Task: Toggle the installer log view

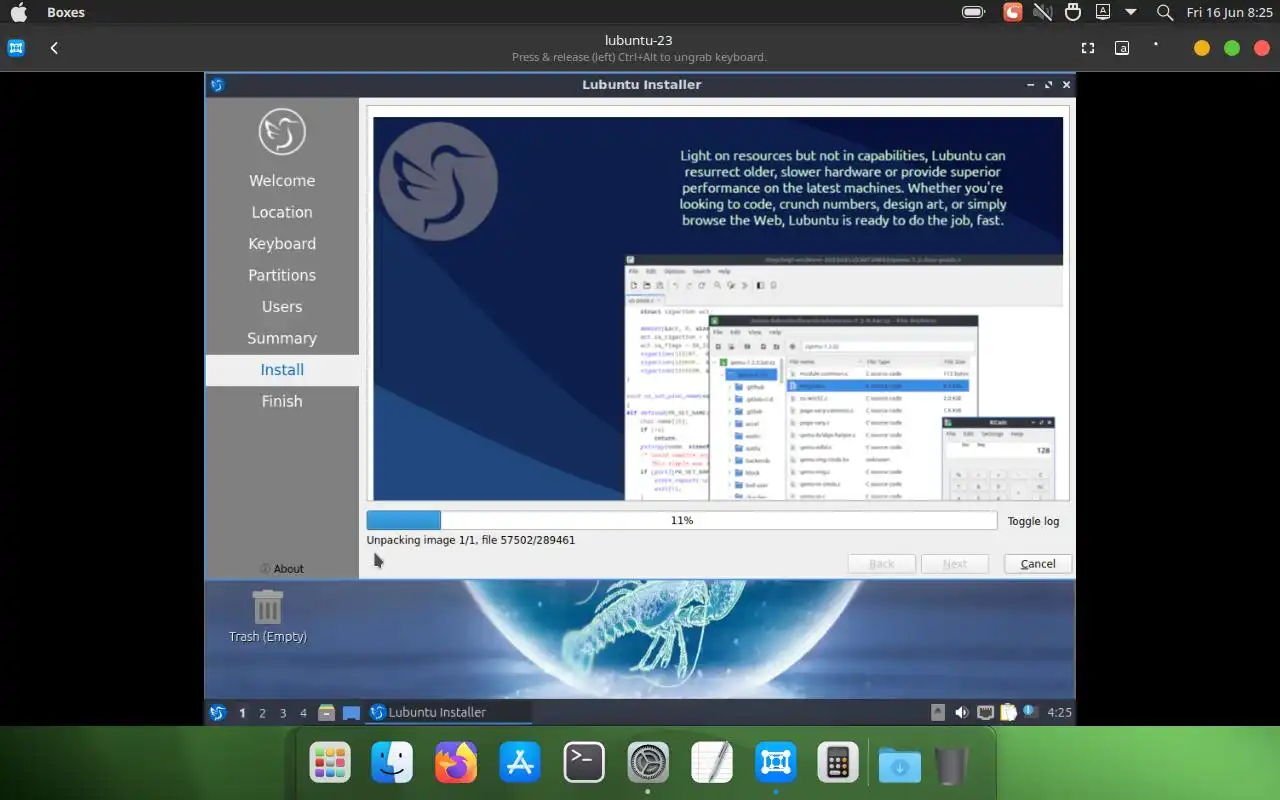Action: click(x=1033, y=521)
